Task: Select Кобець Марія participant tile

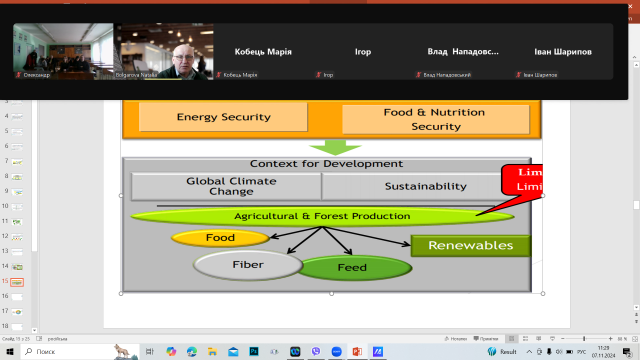Action: [263, 51]
